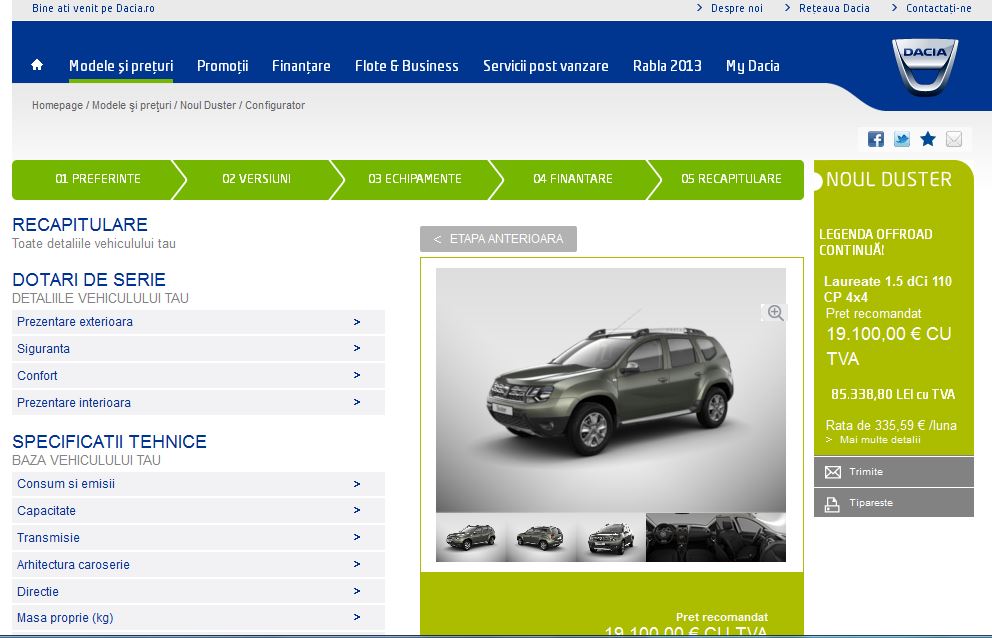The height and width of the screenshot is (638, 992).
Task: Select second Duster rear-view thumbnail
Action: (541, 537)
